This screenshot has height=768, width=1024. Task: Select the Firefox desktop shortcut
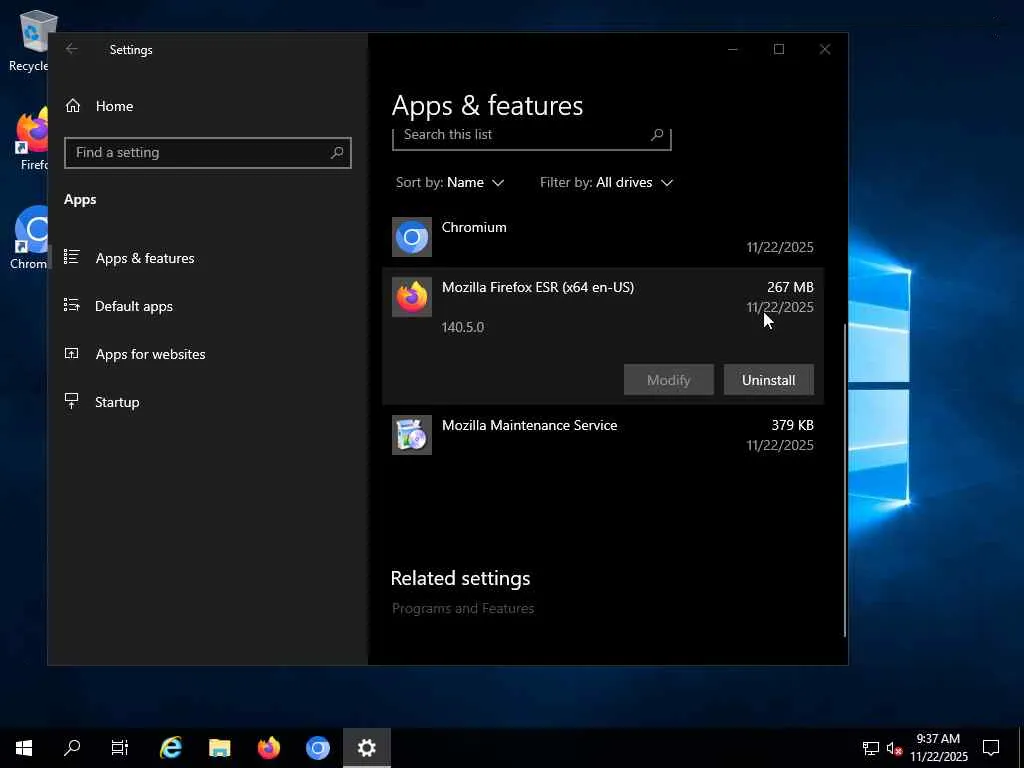pos(31,140)
